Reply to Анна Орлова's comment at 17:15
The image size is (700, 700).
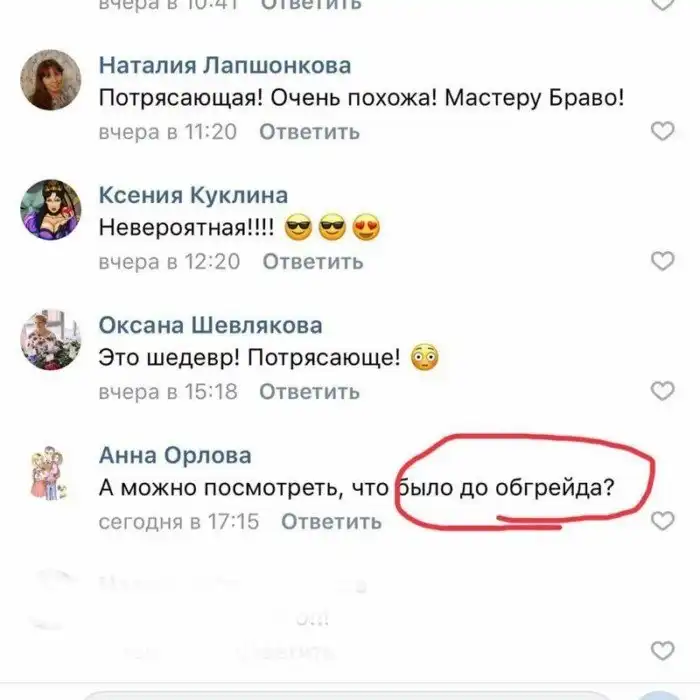(331, 521)
